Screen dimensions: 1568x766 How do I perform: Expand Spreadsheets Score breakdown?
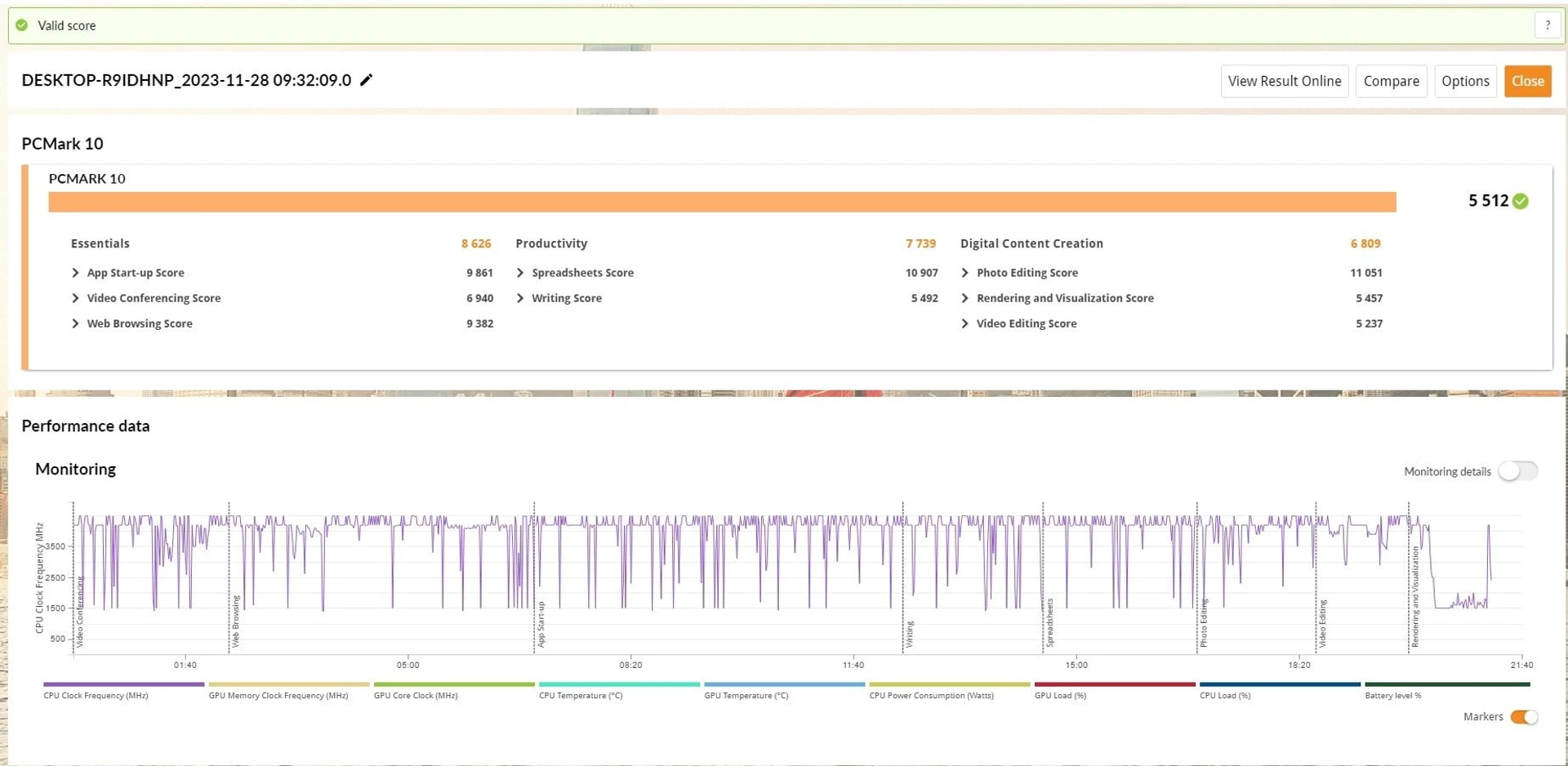click(x=520, y=273)
